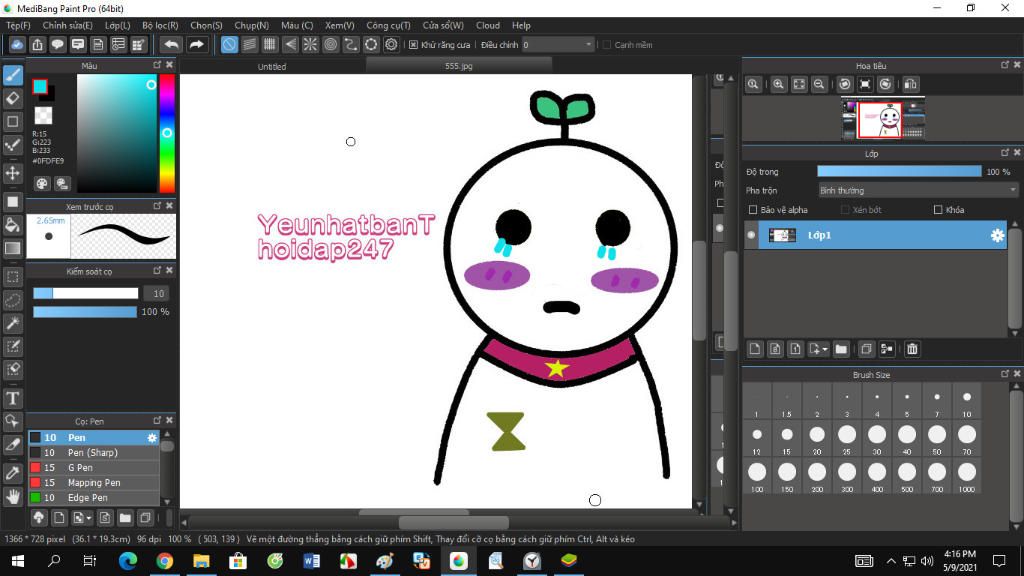Select the Edge Pen brush
Image resolution: width=1024 pixels, height=576 pixels.
pos(94,498)
